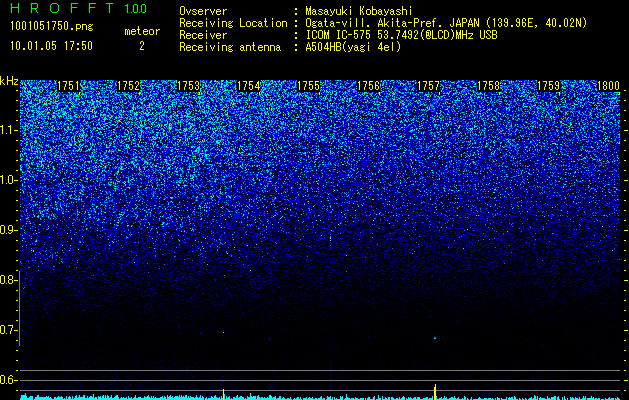Select observer name Masayuki Kobayashi
Viewport: 629px width, 400px height.
pos(359,11)
